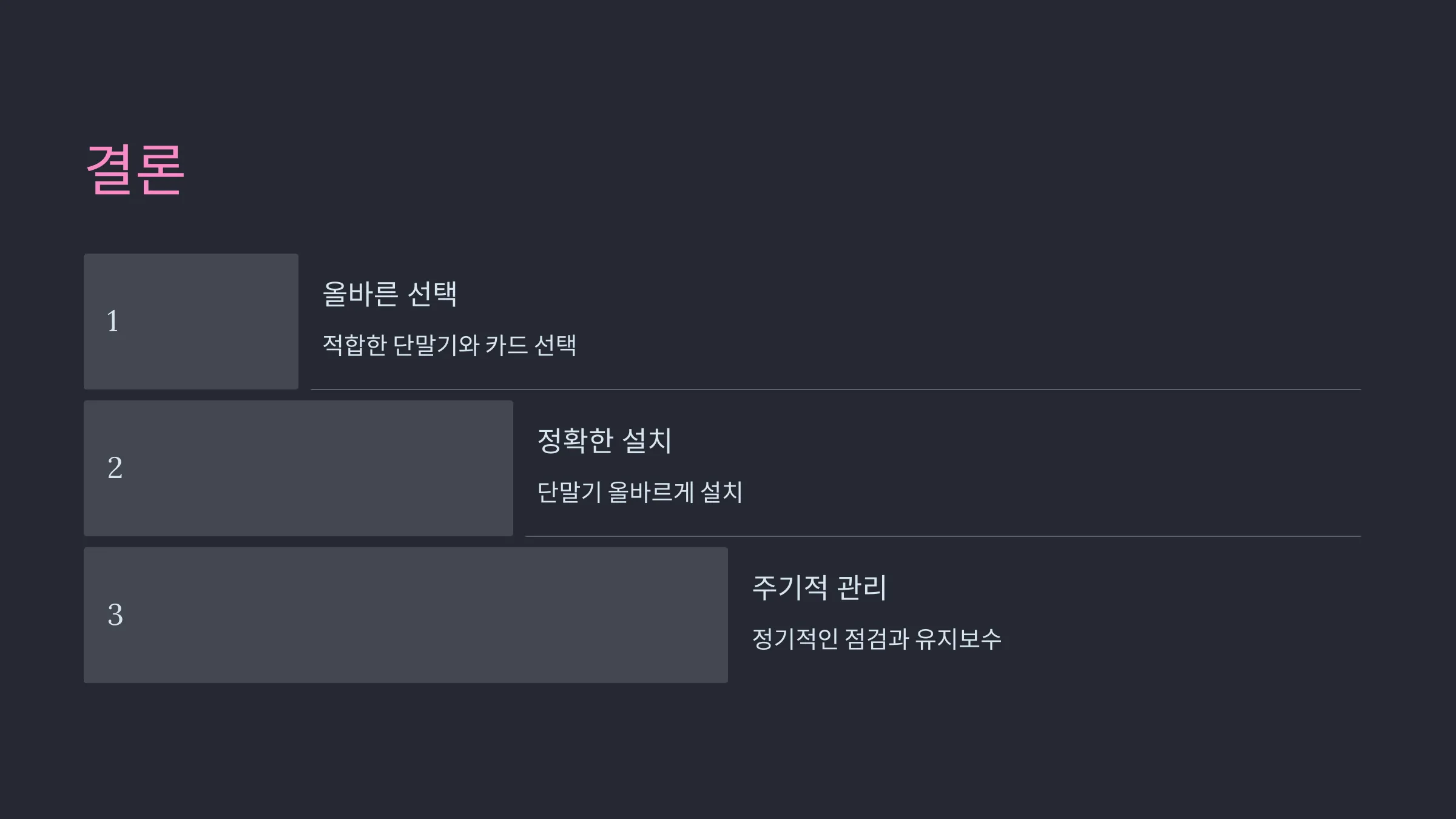Click the heading 정확한 설치
This screenshot has height=819, width=1456.
coord(604,440)
